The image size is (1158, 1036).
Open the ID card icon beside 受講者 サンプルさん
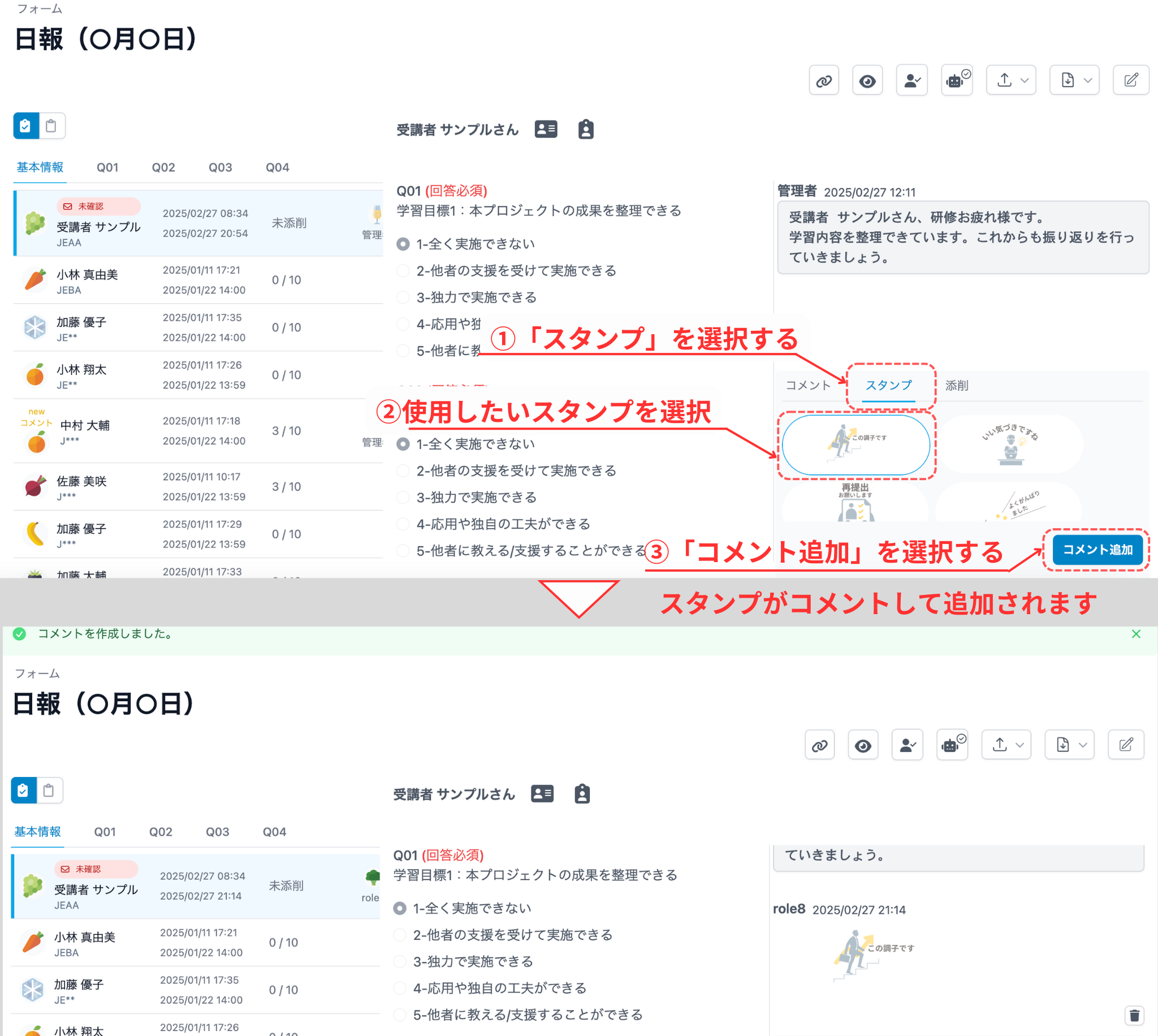point(545,129)
